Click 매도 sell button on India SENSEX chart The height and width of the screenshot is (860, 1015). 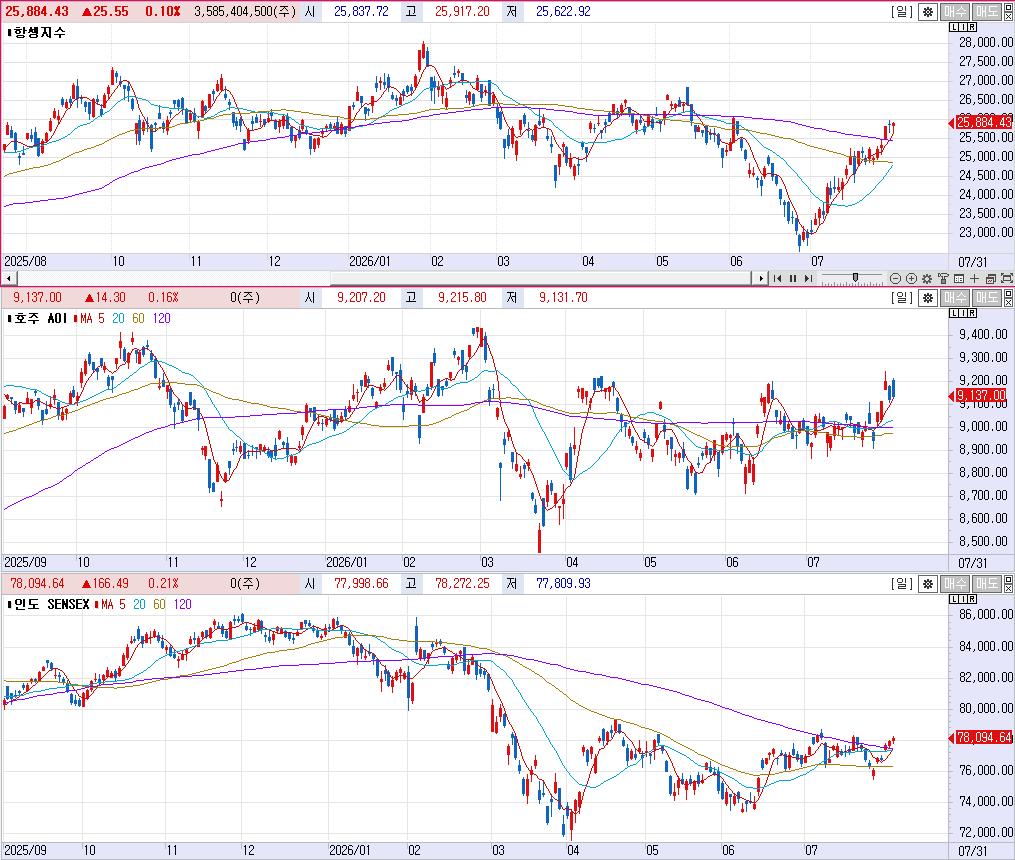(987, 584)
